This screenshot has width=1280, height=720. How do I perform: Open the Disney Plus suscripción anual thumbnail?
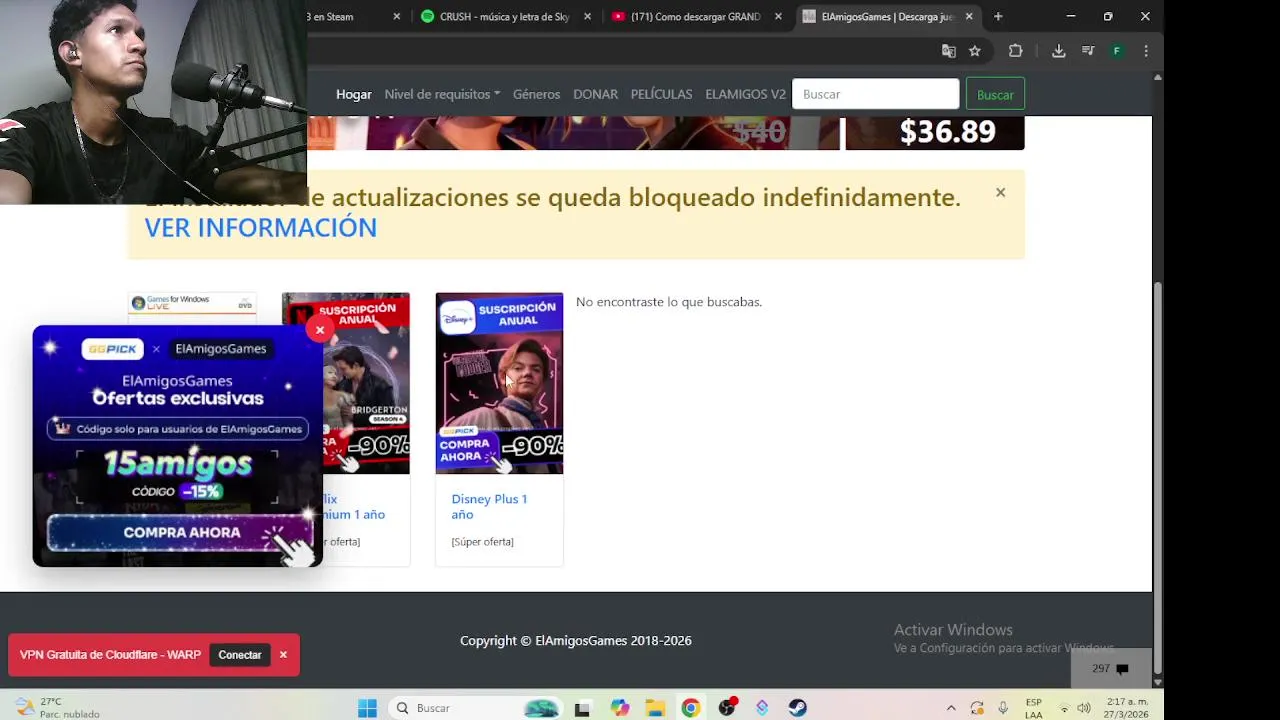coord(499,383)
